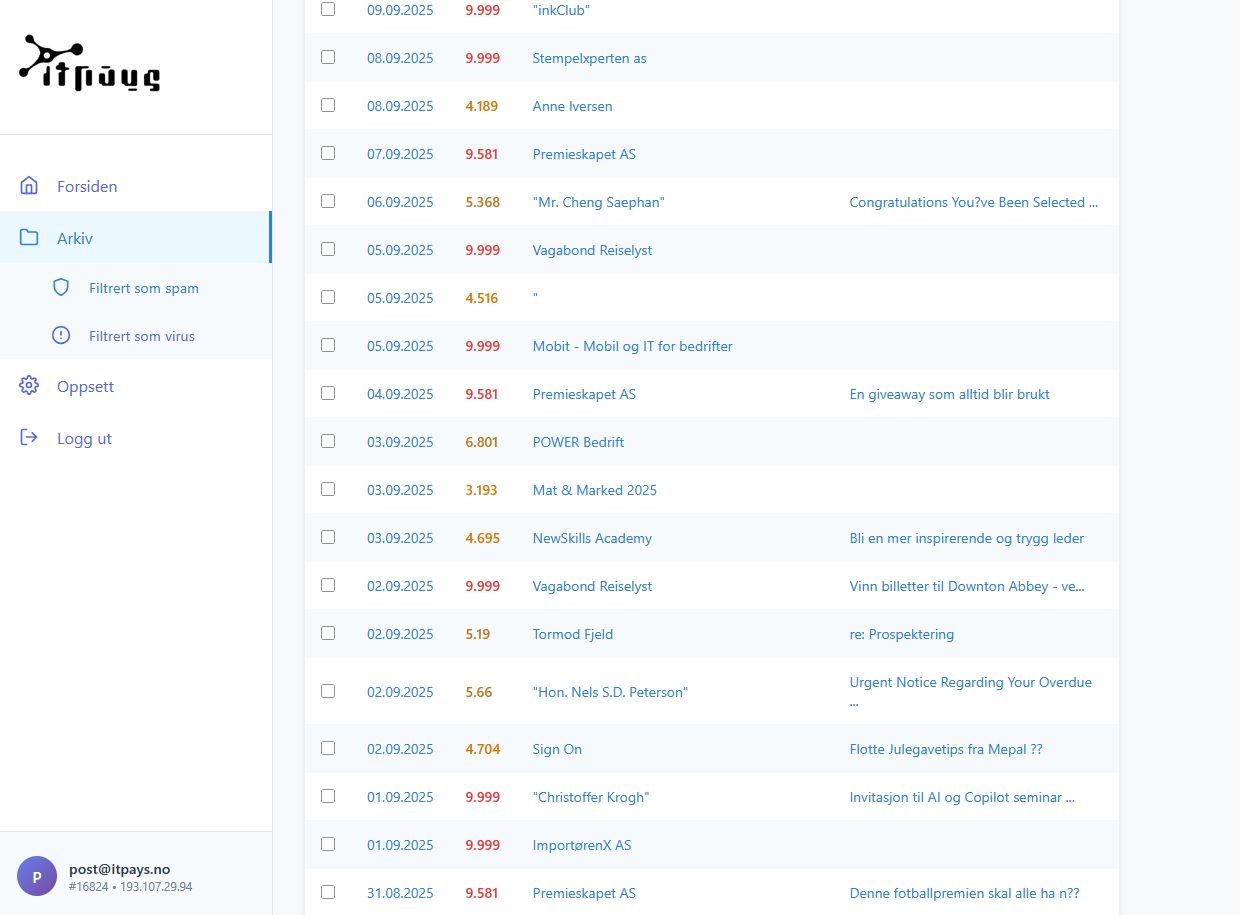Open "En giveaway som alltid blir brukt"

click(x=949, y=394)
